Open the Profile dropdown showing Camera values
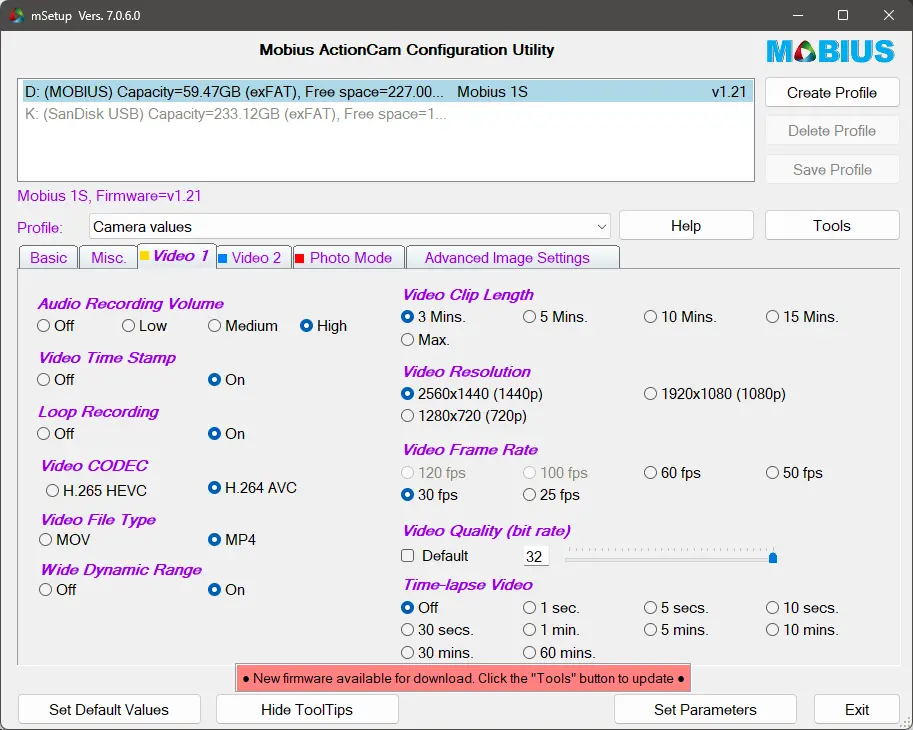Screen dimensions: 913x730 point(349,226)
